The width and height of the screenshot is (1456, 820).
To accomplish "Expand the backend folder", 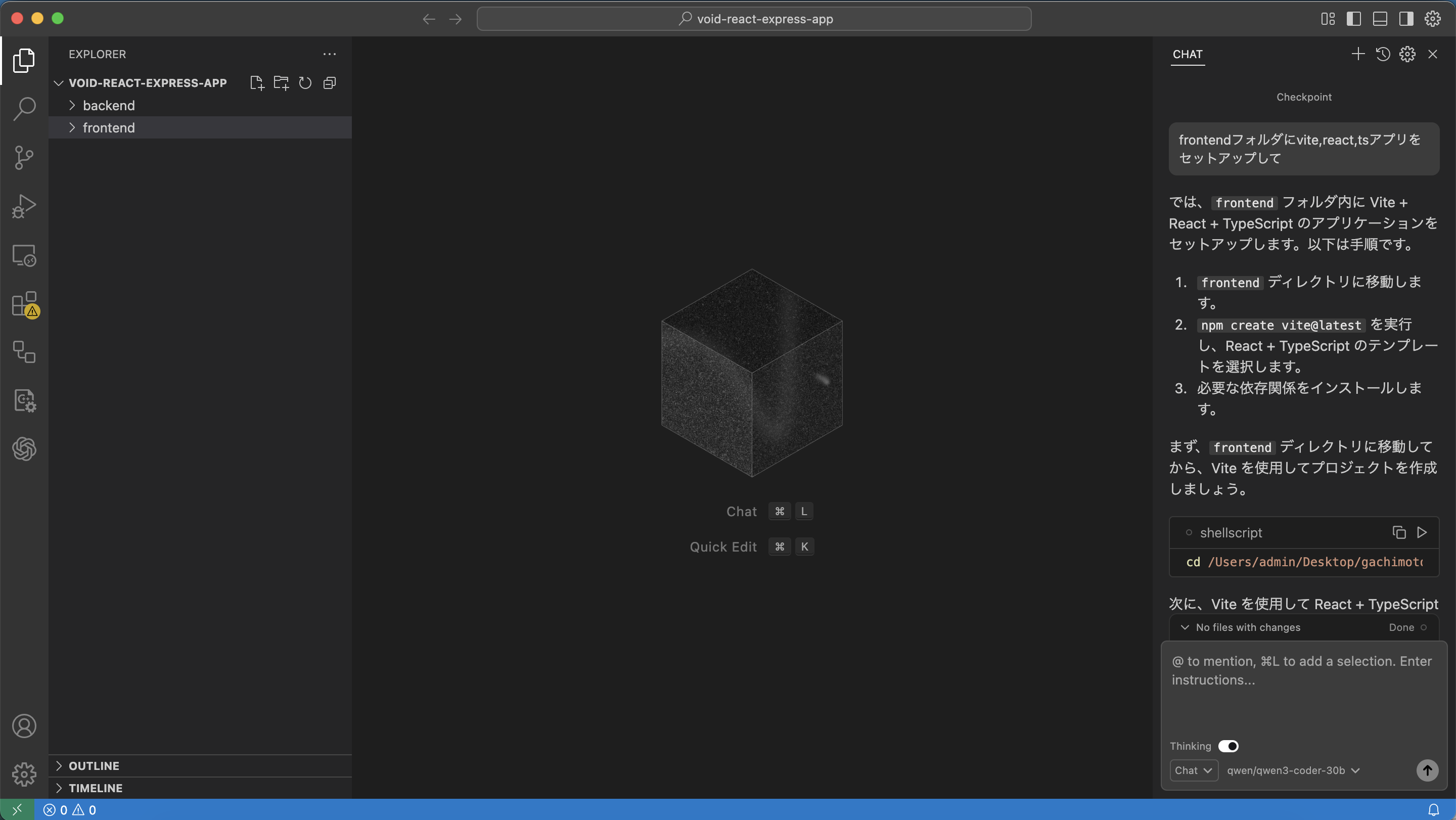I will pyautogui.click(x=109, y=106).
